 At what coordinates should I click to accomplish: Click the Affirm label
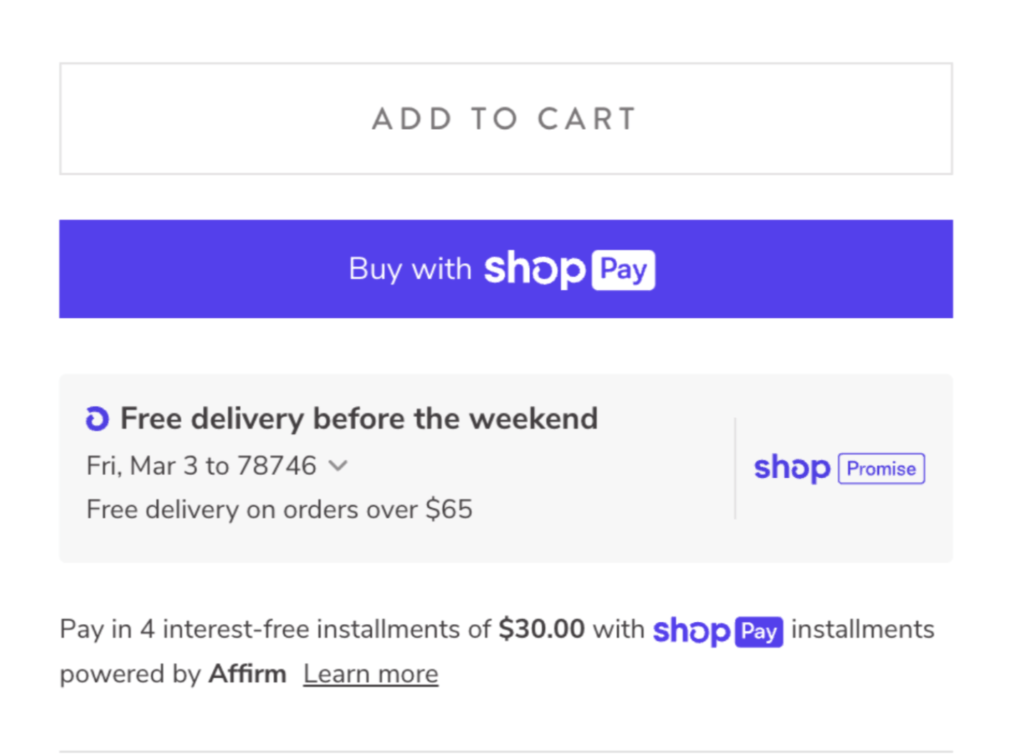tap(247, 673)
